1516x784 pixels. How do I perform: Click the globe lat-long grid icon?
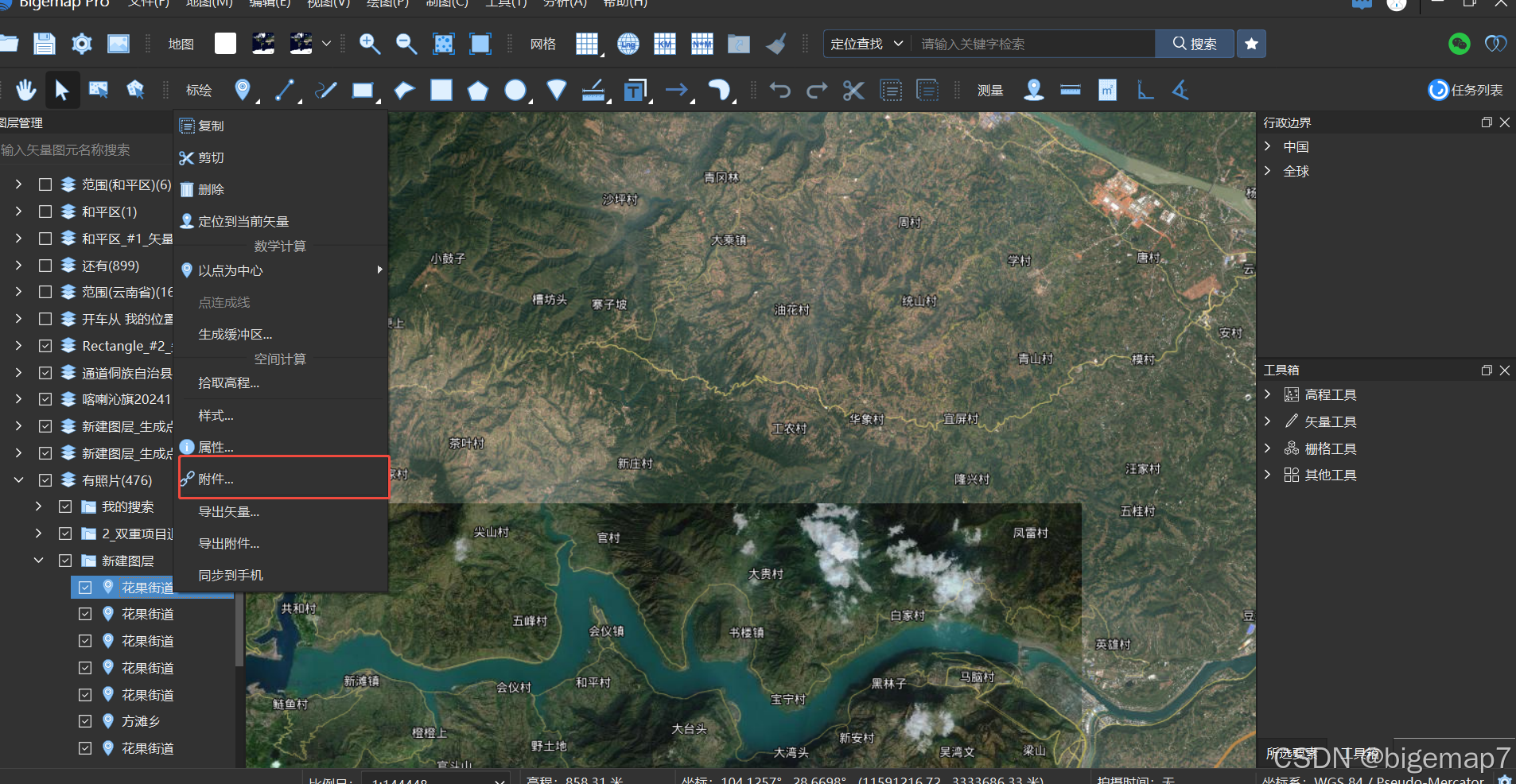[628, 44]
